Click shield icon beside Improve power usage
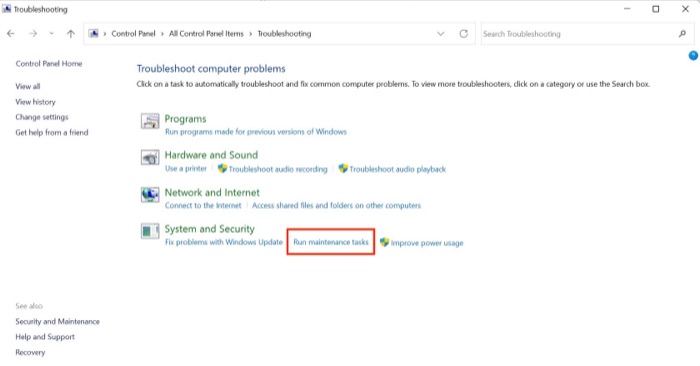 (384, 242)
